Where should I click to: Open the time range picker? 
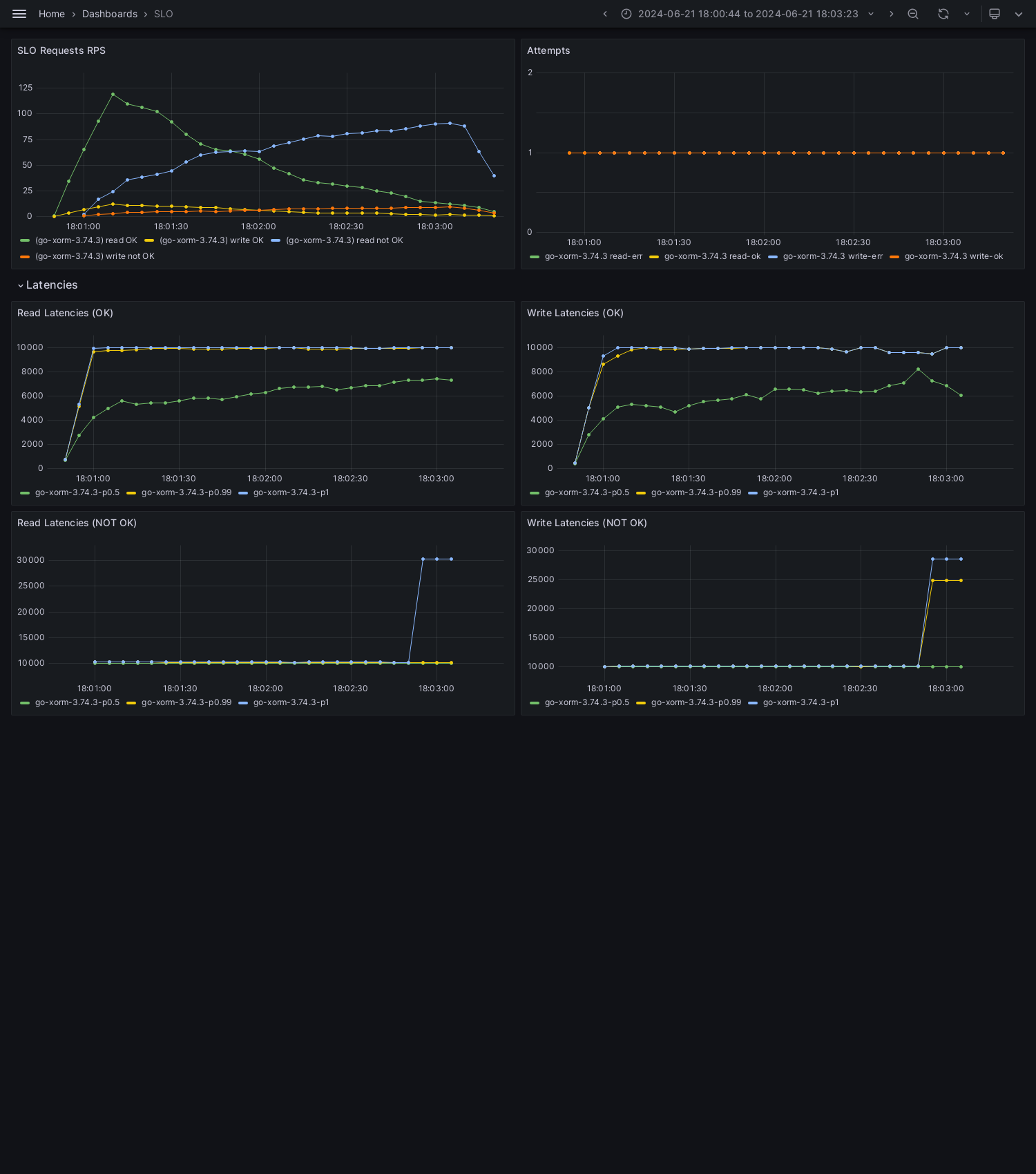[x=747, y=14]
